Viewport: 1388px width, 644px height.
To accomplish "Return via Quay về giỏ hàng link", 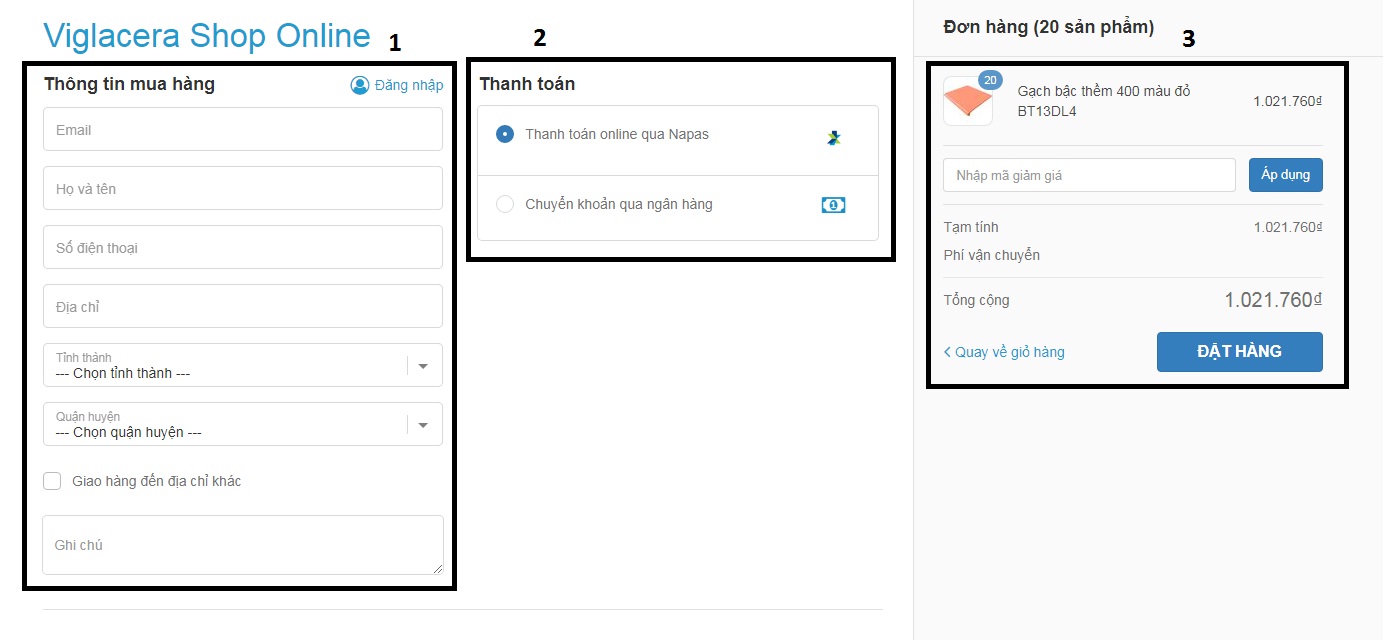I will click(x=1009, y=352).
